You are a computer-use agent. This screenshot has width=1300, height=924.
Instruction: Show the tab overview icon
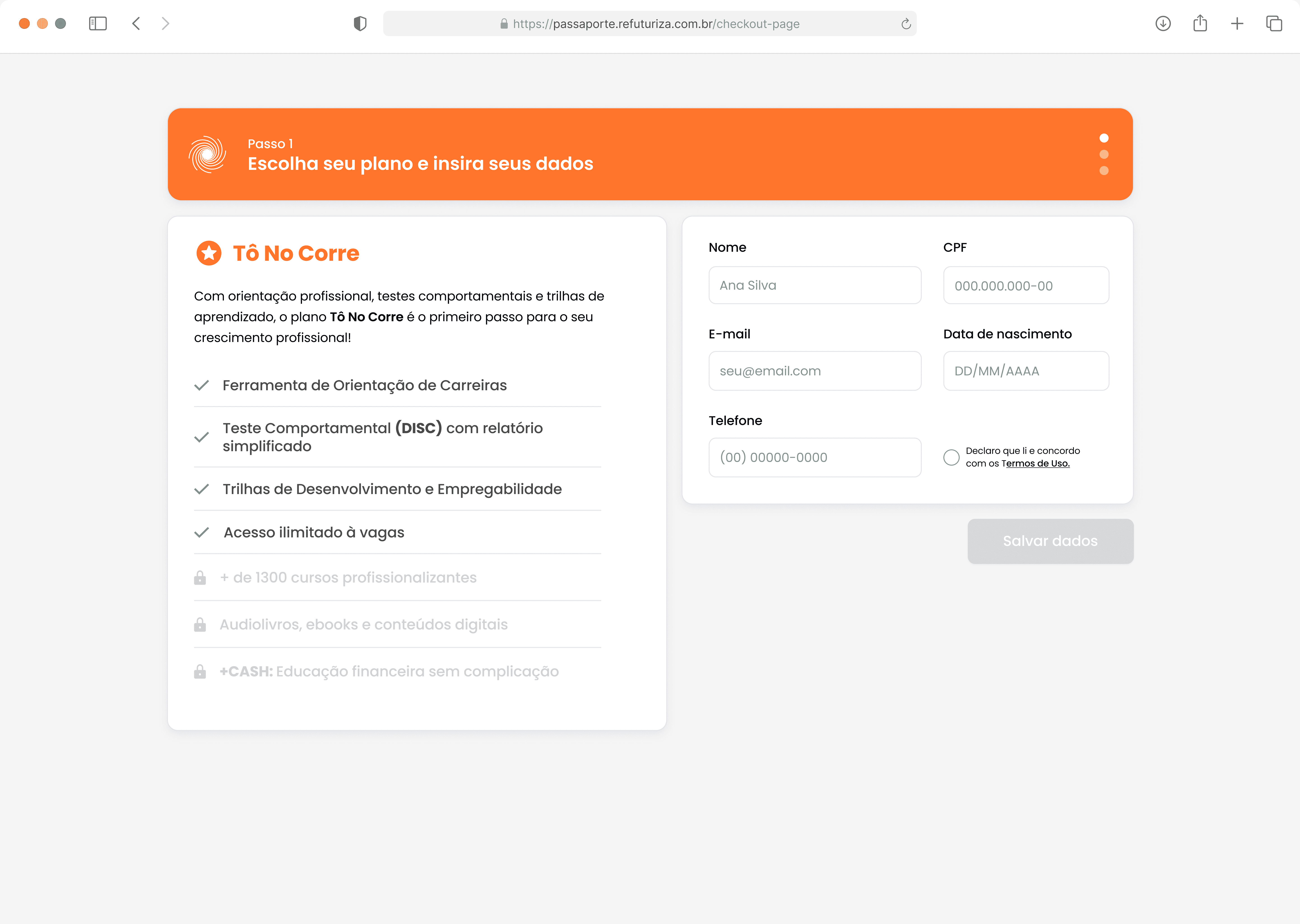tap(1274, 23)
